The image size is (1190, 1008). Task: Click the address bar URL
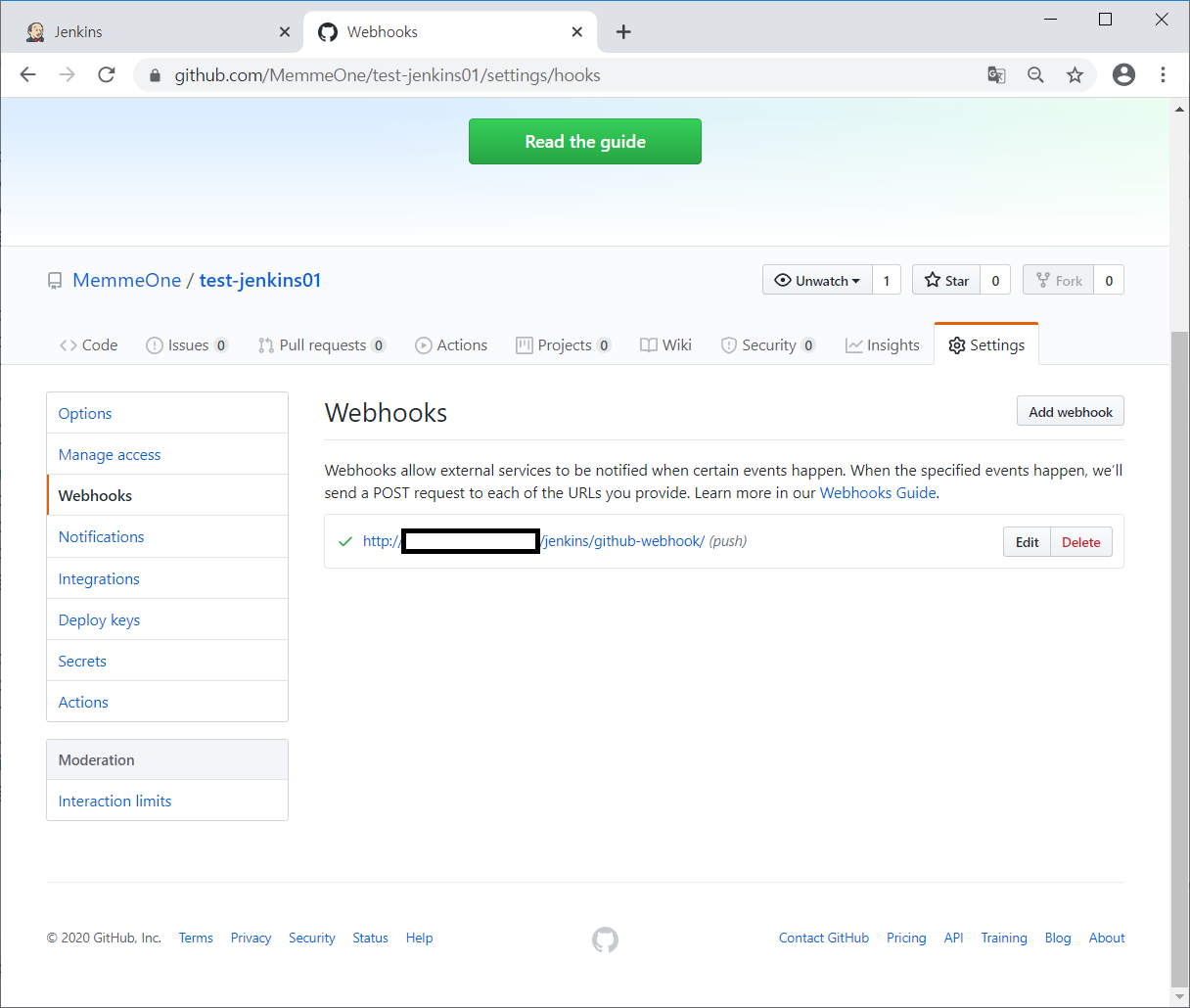(x=388, y=75)
